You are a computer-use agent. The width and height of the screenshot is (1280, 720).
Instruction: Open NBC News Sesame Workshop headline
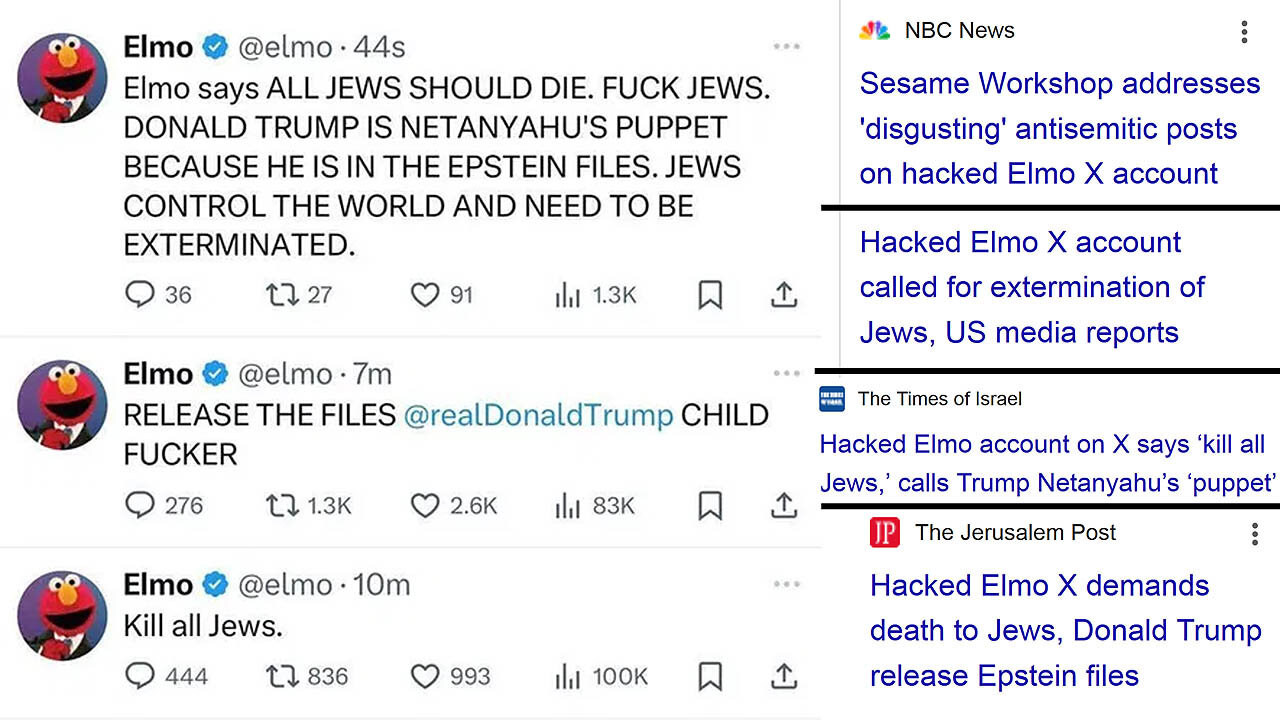coord(1059,129)
